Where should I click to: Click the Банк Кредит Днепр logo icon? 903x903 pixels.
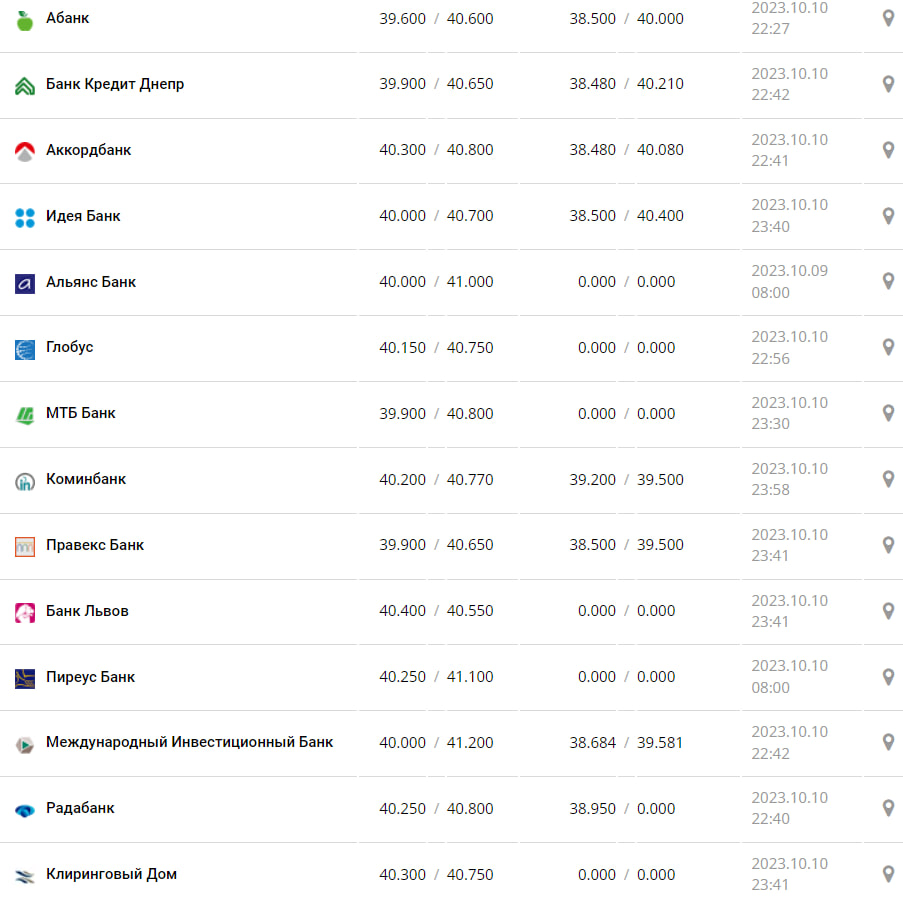(x=25, y=85)
